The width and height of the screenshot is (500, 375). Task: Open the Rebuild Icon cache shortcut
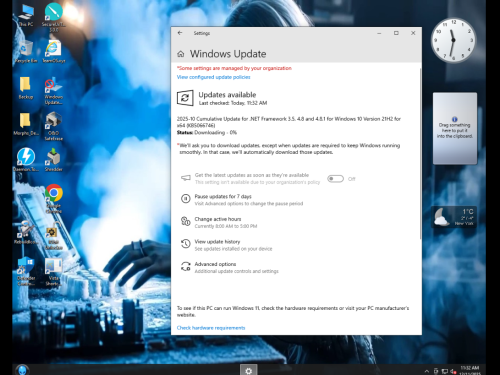point(26,232)
